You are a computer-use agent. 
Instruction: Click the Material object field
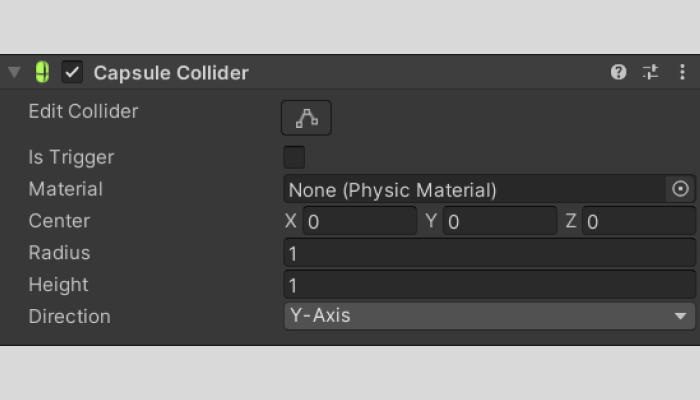click(474, 189)
